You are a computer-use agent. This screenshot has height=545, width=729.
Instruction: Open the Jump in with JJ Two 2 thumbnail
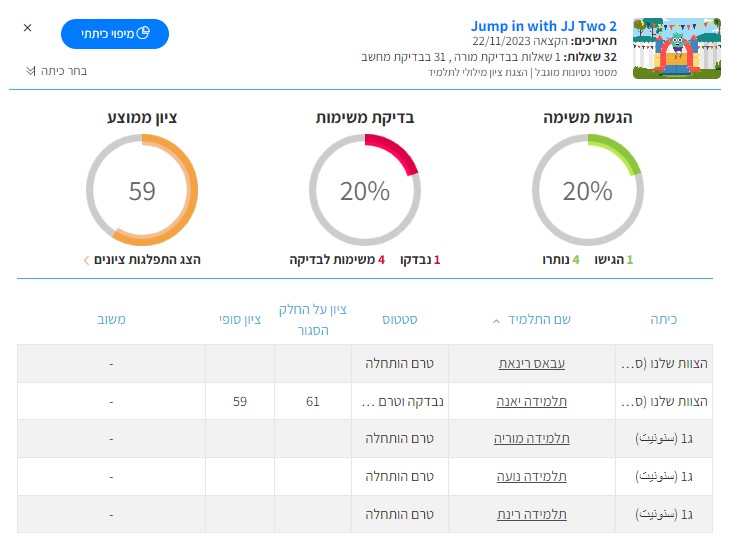(x=676, y=48)
